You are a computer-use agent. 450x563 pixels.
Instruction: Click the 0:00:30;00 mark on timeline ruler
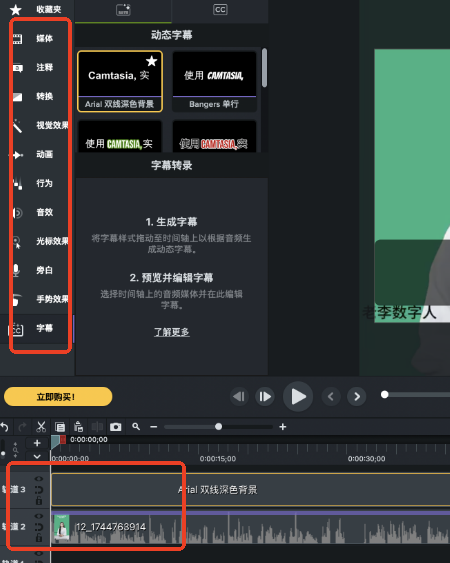[366, 459]
